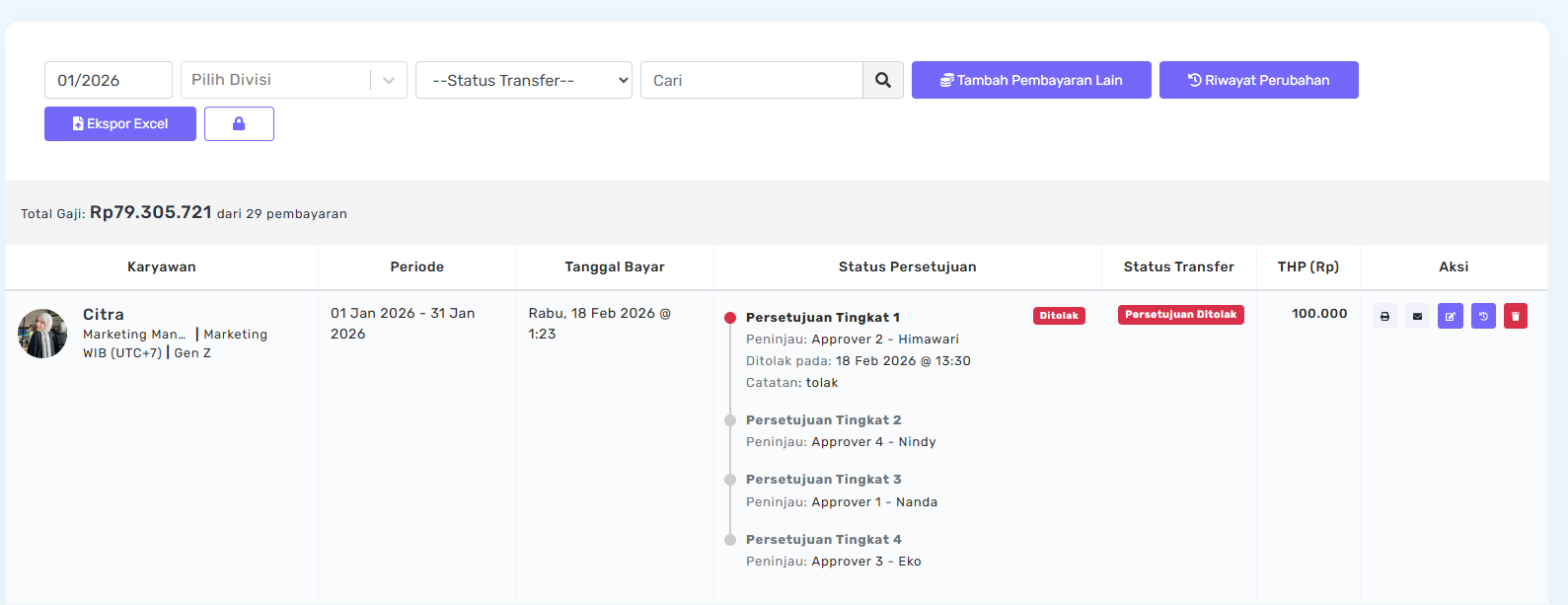The width and height of the screenshot is (1568, 605).
Task: Expand the Status Transfer select box
Action: point(523,80)
